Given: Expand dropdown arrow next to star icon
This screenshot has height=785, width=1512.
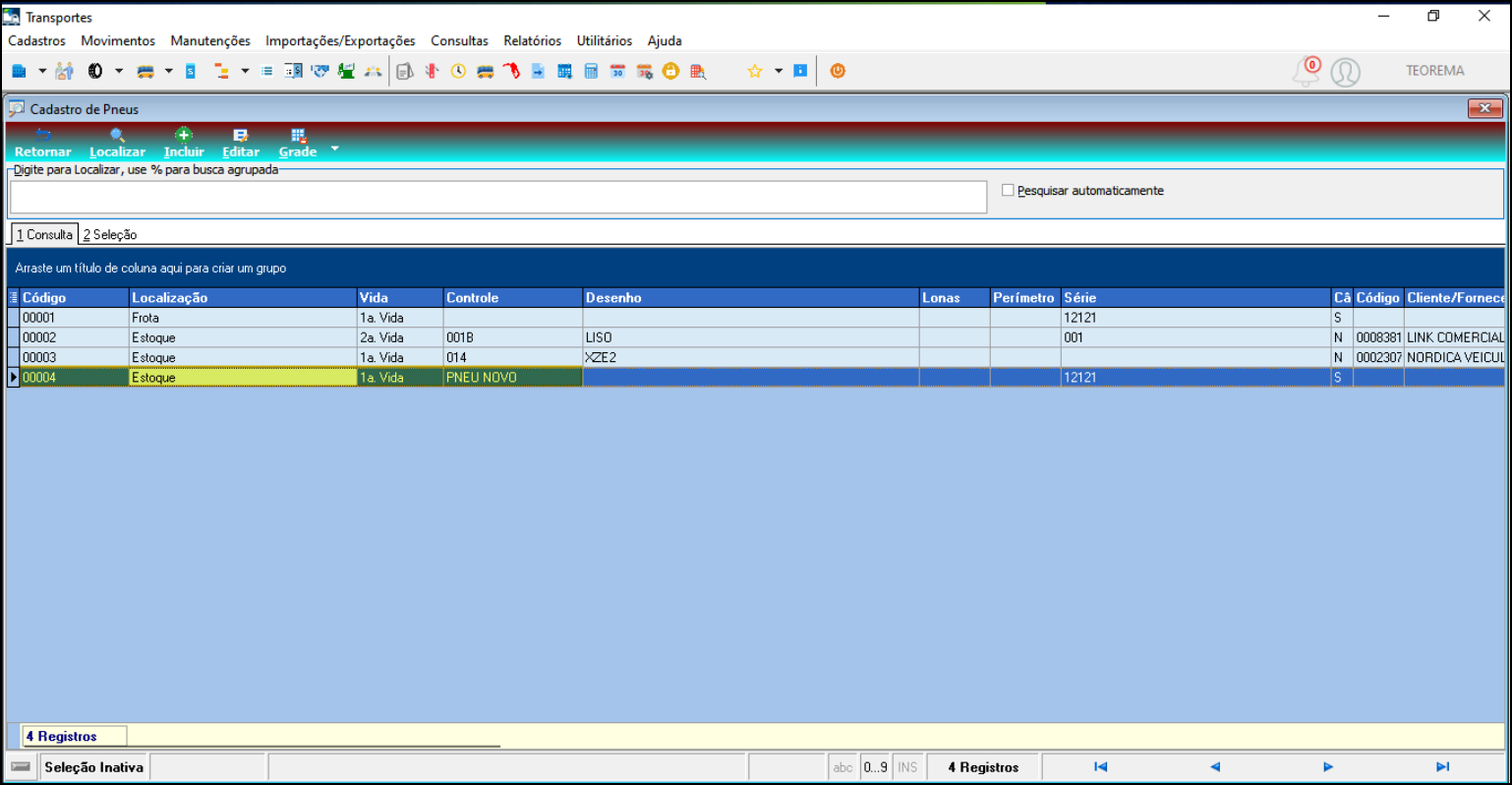Looking at the screenshot, I should [x=779, y=71].
